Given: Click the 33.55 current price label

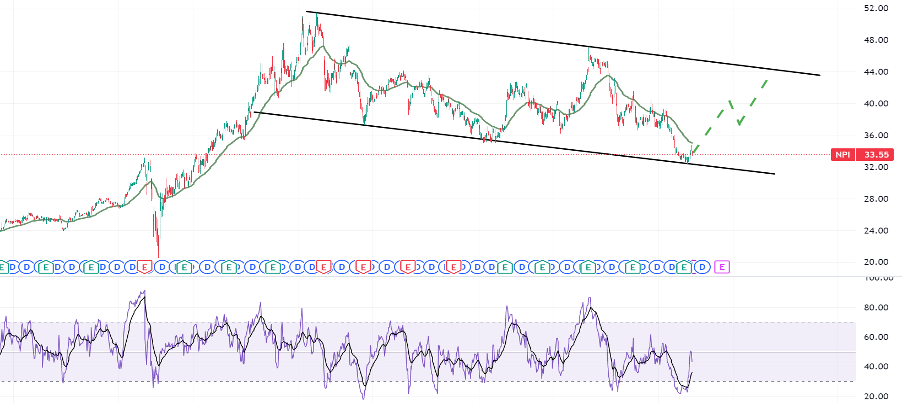Looking at the screenshot, I should (x=878, y=155).
